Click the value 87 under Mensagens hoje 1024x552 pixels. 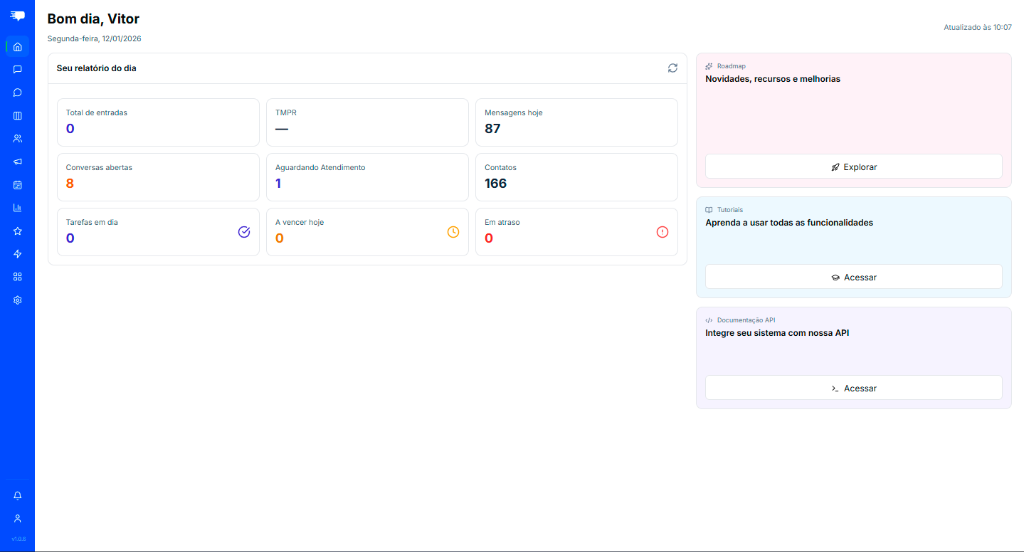click(492, 129)
